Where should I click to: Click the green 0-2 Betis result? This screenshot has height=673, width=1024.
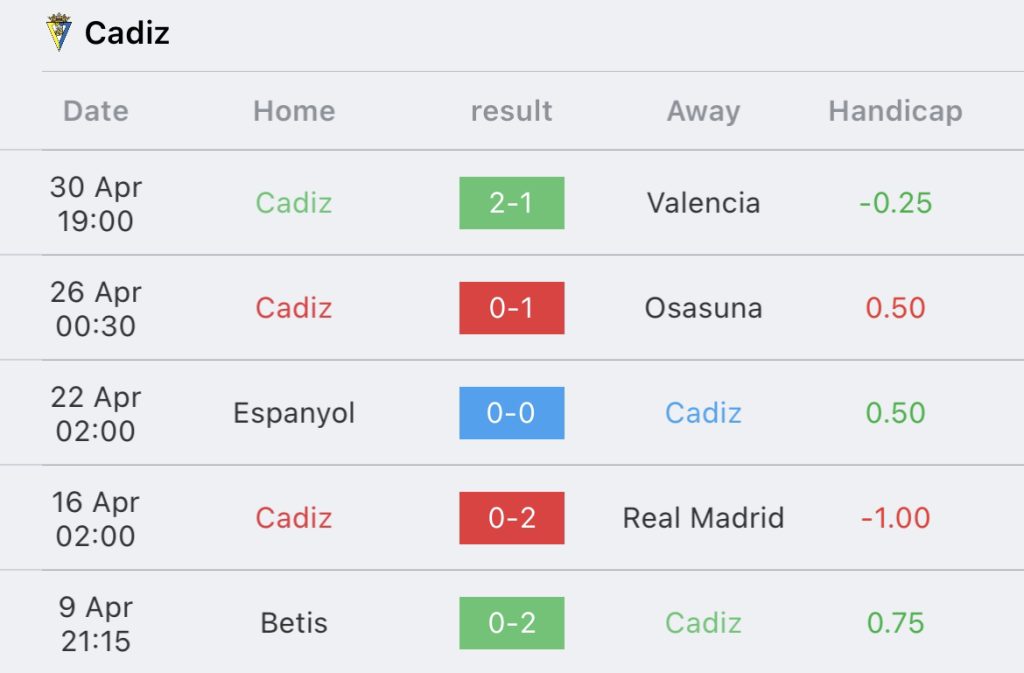(x=511, y=623)
